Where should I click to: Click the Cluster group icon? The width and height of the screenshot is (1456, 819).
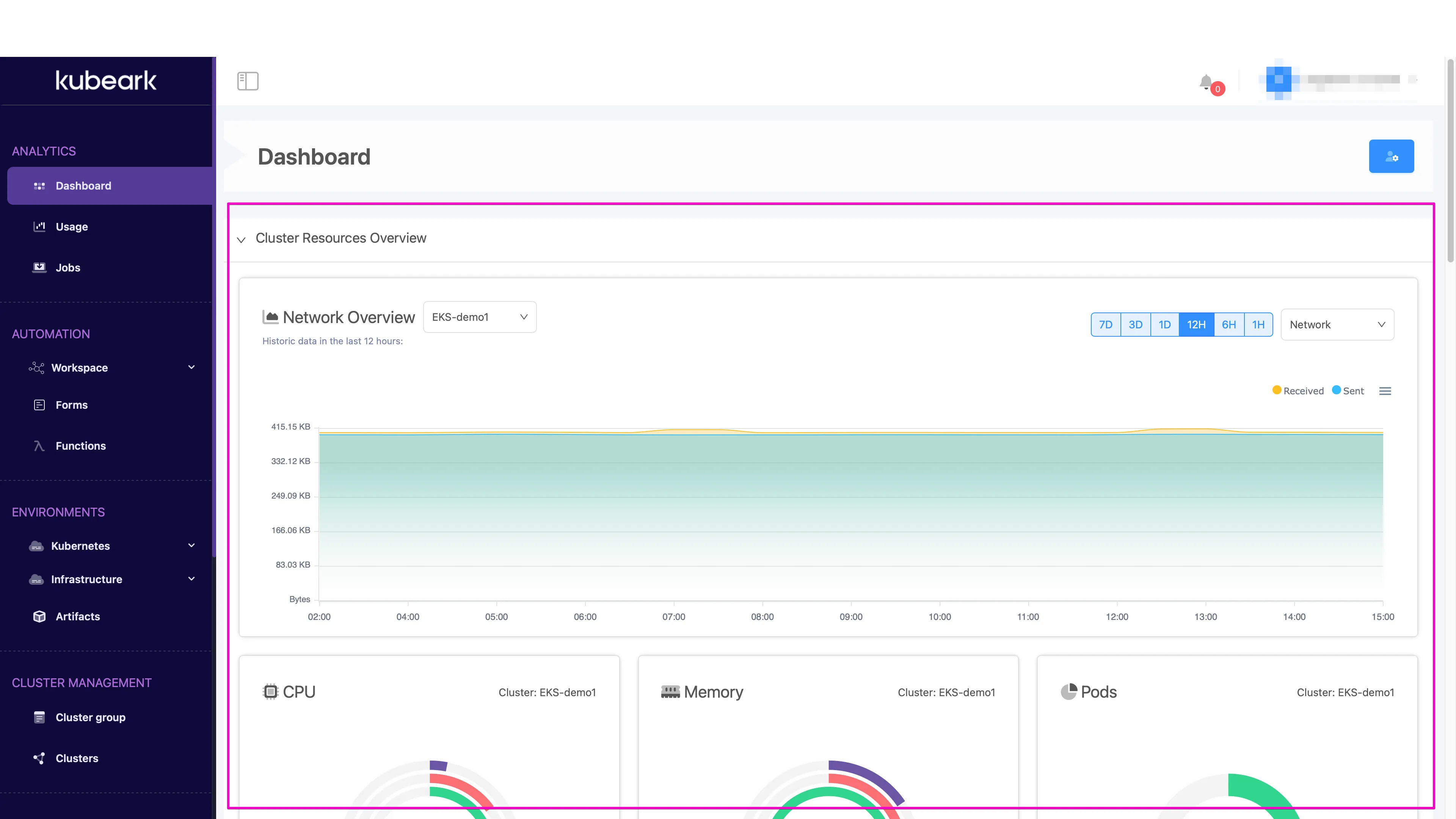click(39, 718)
